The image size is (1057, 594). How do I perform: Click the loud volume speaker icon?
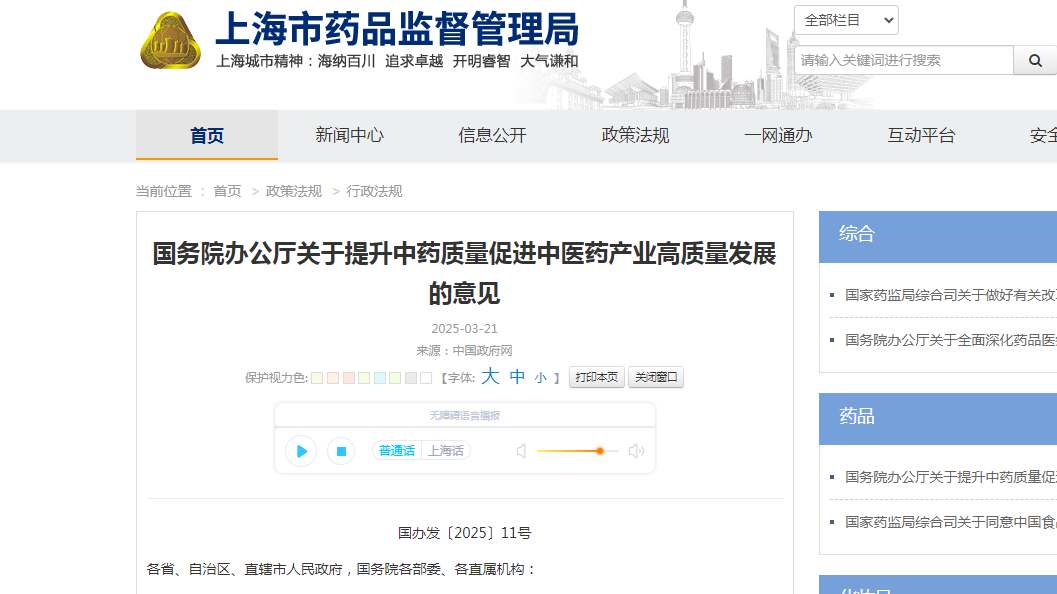636,451
